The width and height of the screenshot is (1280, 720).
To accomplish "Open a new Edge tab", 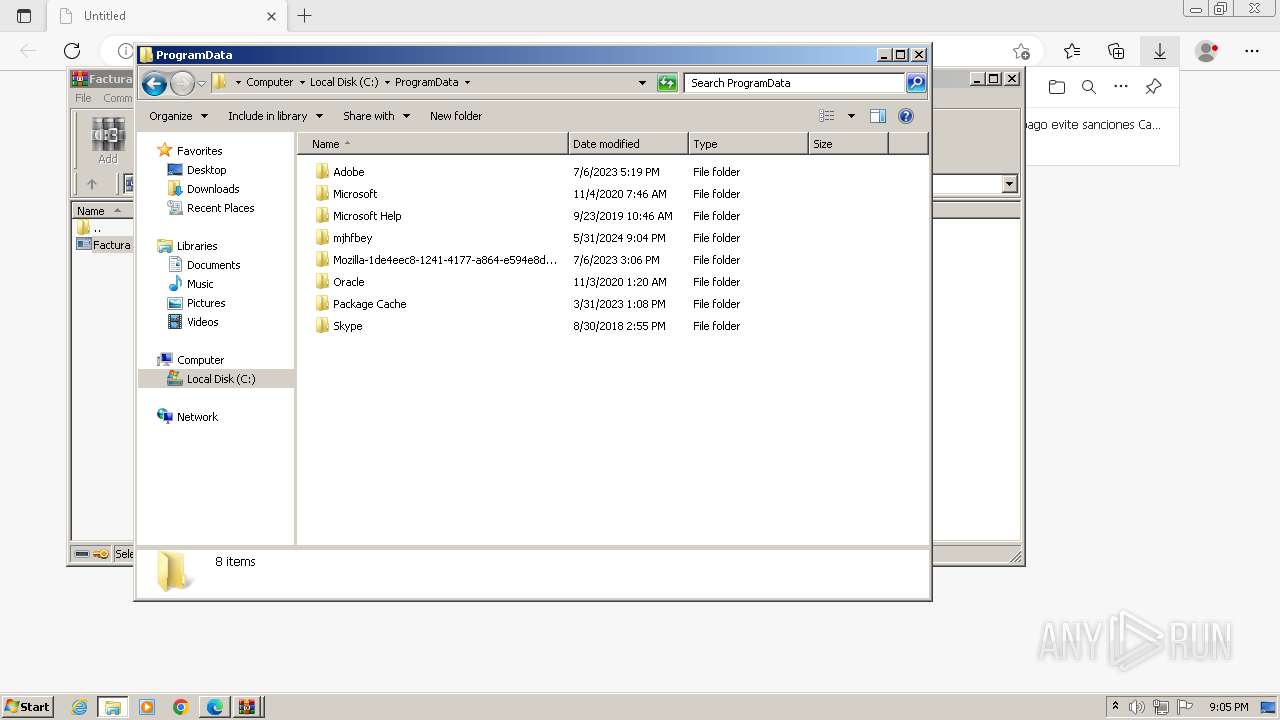I will (x=305, y=16).
